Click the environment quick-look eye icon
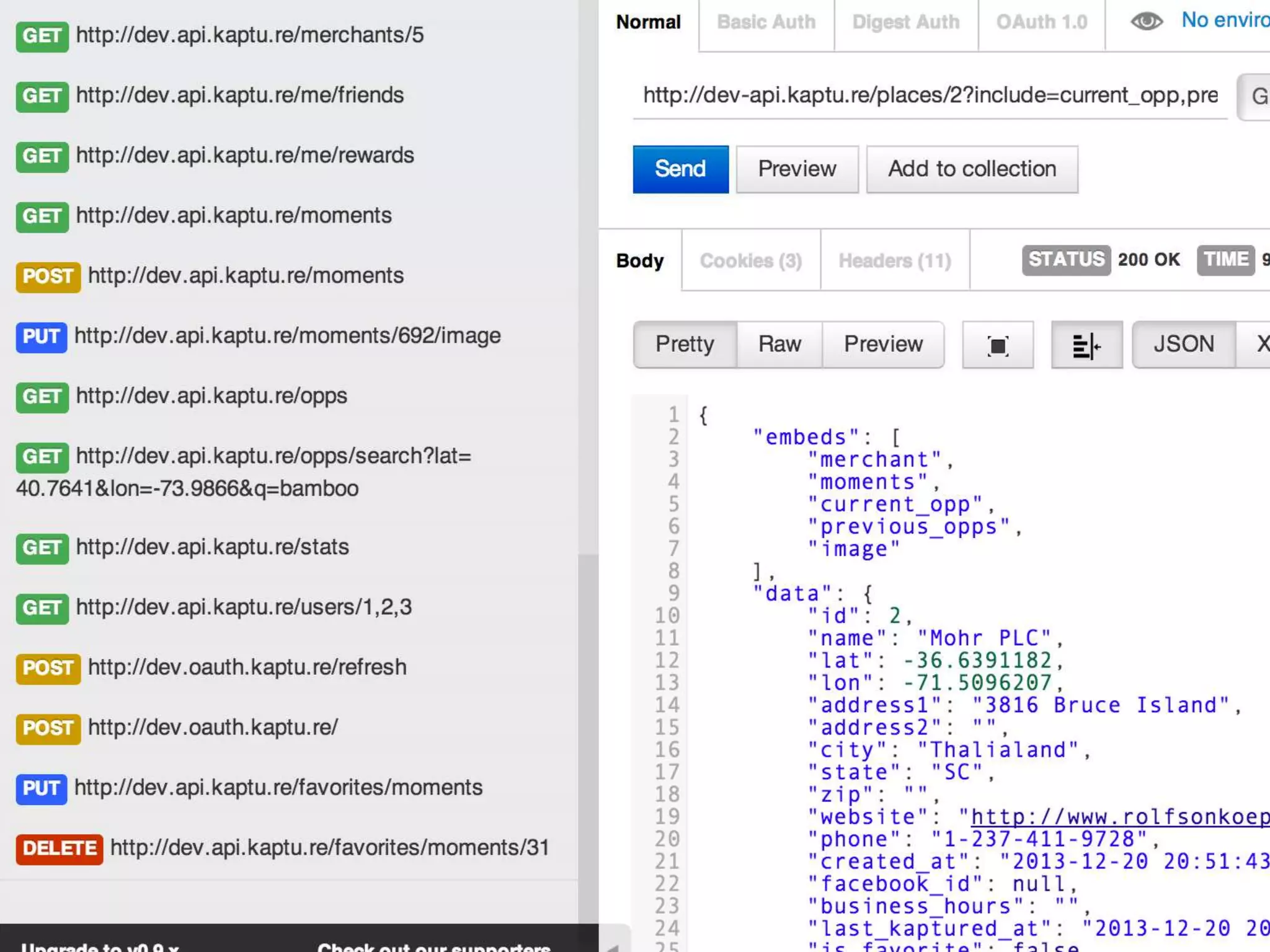Screen dimensions: 1270x952 click(1146, 22)
